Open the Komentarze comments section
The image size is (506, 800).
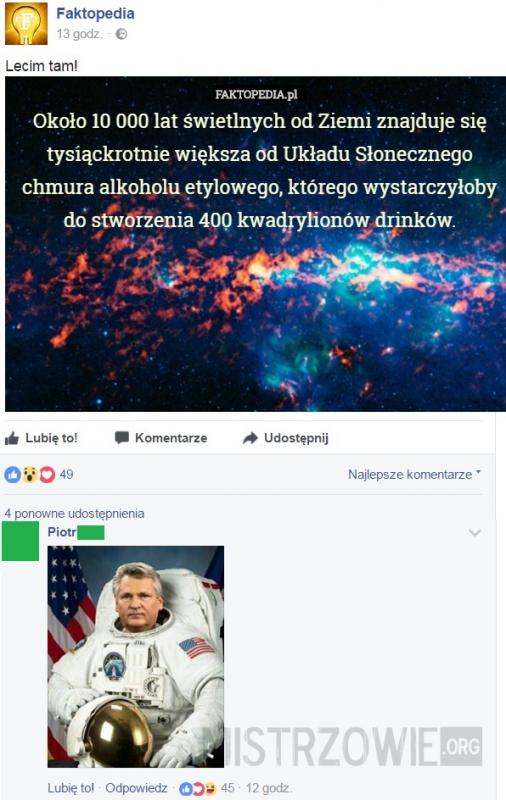pyautogui.click(x=161, y=438)
